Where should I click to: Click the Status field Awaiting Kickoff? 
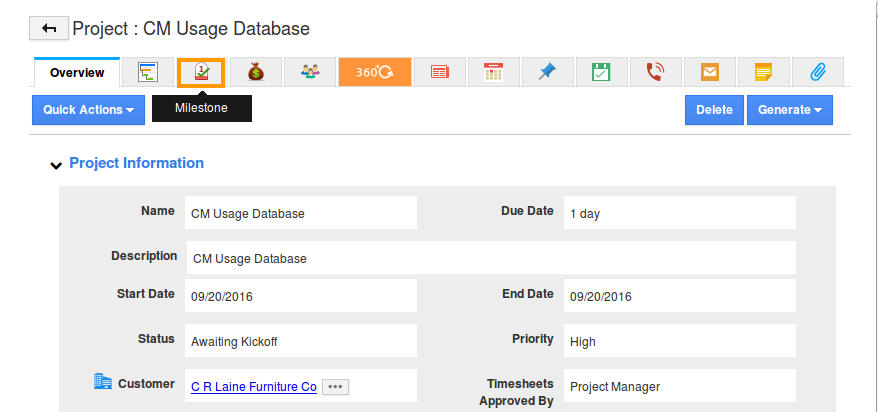301,340
